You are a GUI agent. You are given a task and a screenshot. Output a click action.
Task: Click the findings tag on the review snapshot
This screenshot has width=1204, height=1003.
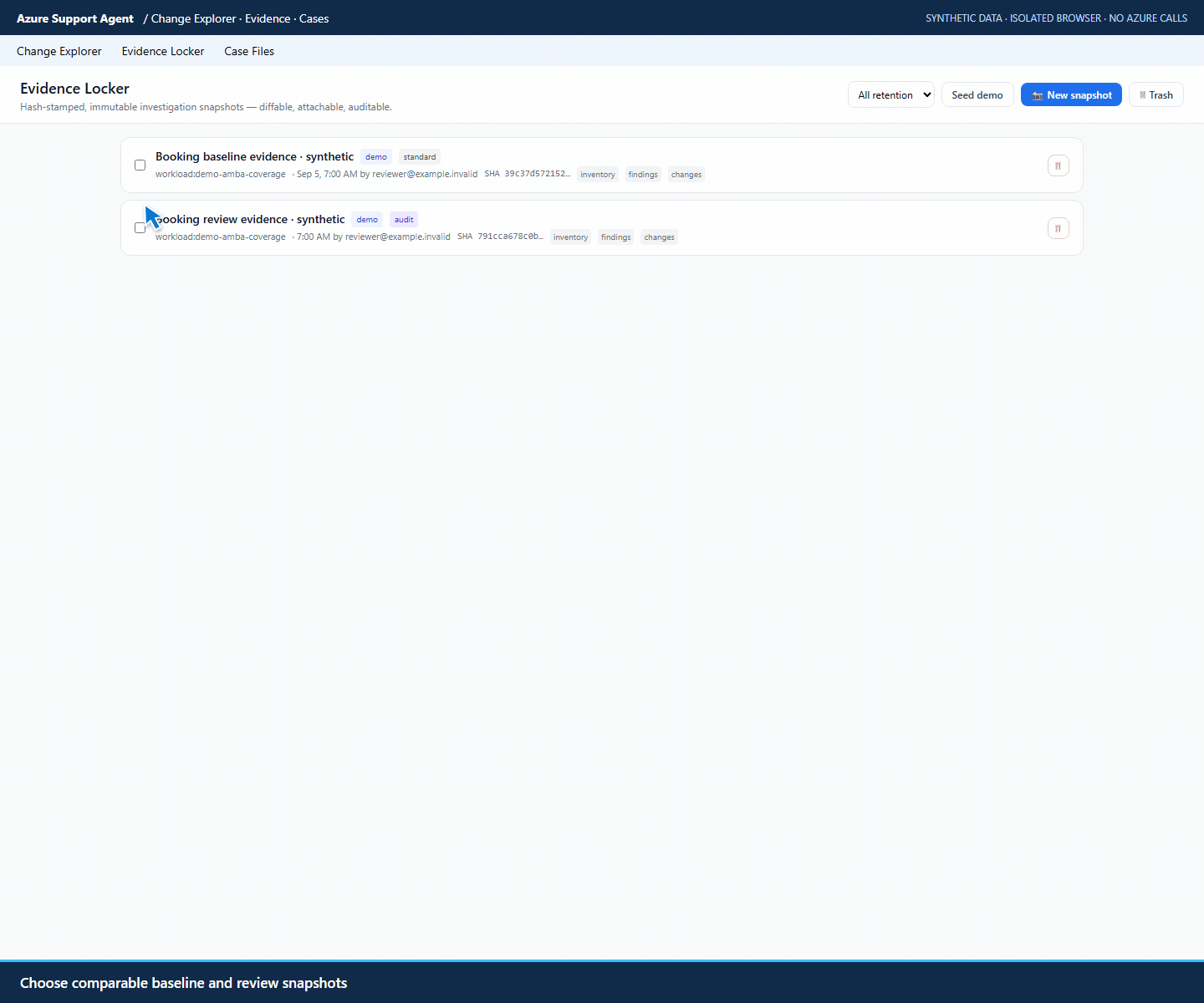coord(616,237)
